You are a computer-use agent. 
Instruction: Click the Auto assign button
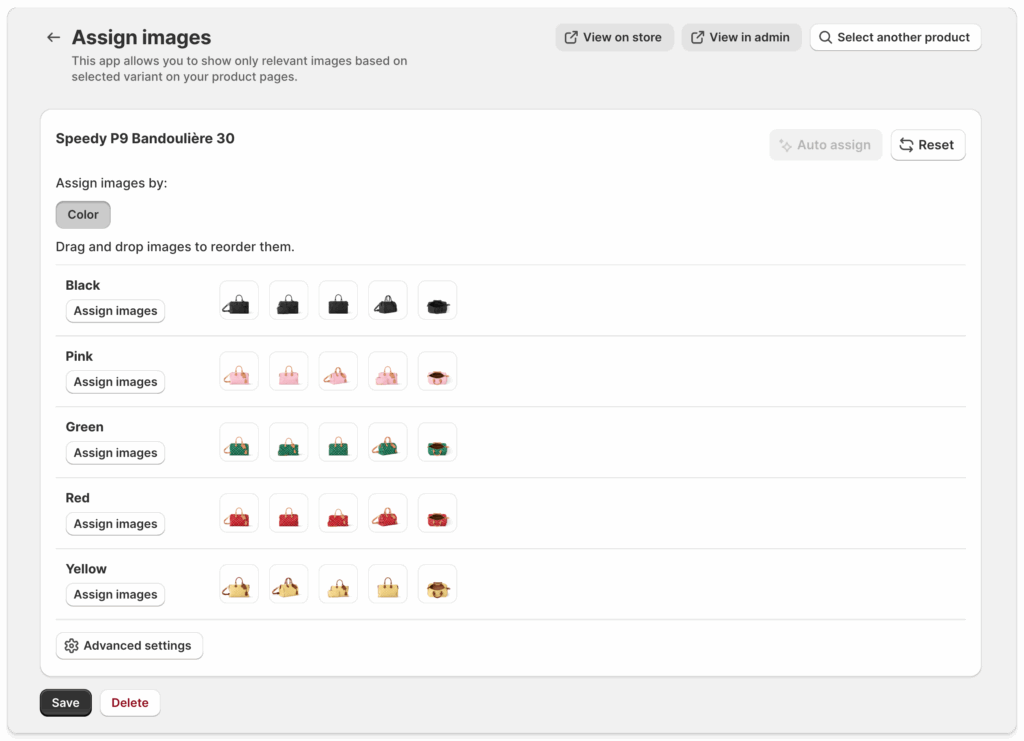[x=825, y=145]
